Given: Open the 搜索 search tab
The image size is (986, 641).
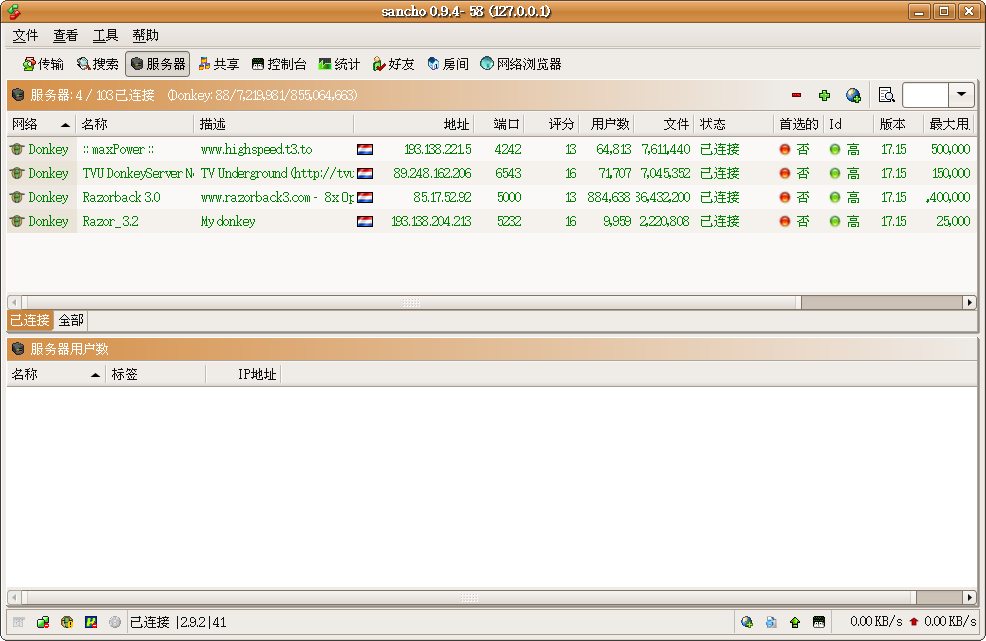Looking at the screenshot, I should [97, 64].
